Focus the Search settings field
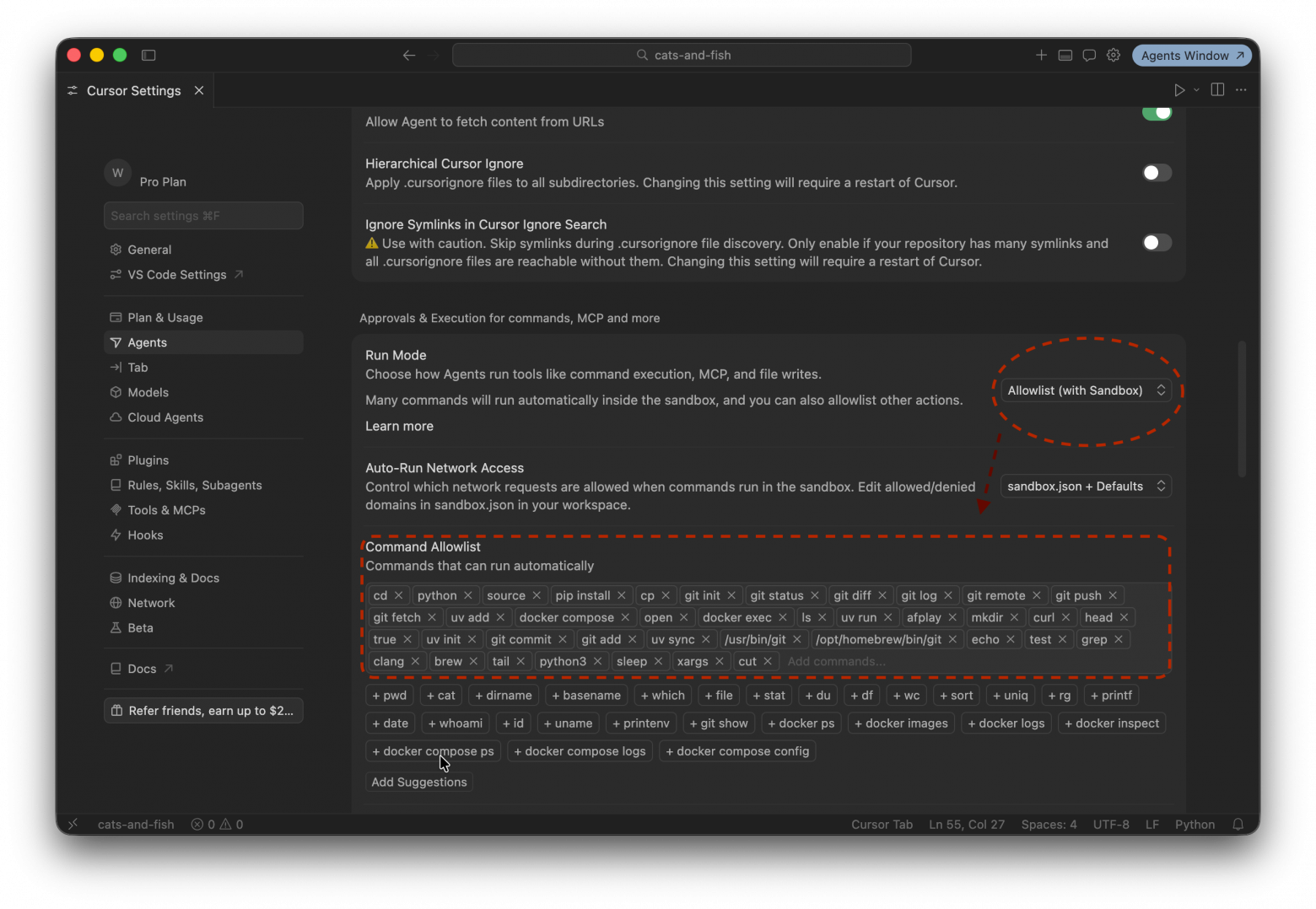The height and width of the screenshot is (909, 1316). [x=203, y=216]
